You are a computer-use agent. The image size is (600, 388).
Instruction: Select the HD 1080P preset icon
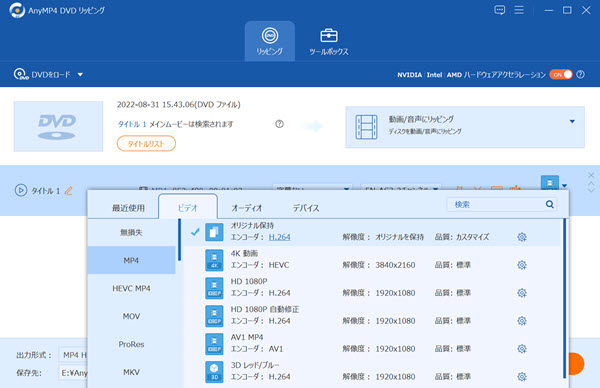coord(214,288)
